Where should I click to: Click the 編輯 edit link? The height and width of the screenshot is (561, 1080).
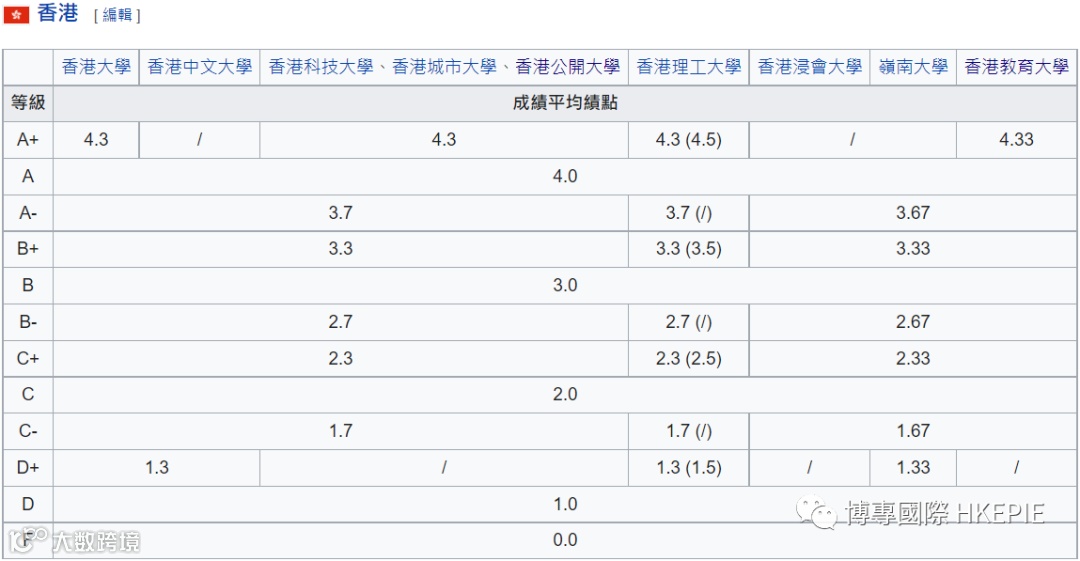click(117, 15)
